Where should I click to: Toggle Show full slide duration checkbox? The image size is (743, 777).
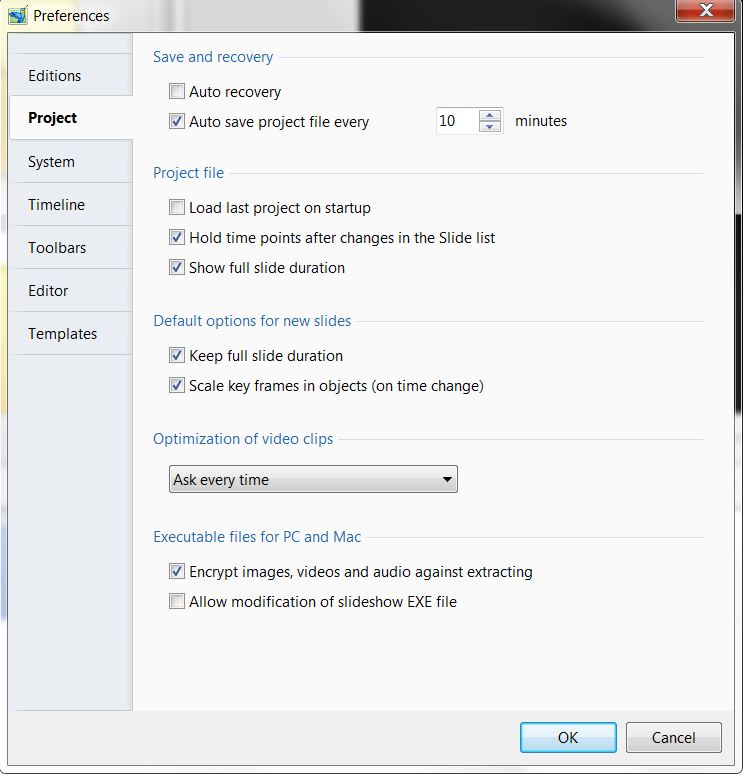[177, 268]
